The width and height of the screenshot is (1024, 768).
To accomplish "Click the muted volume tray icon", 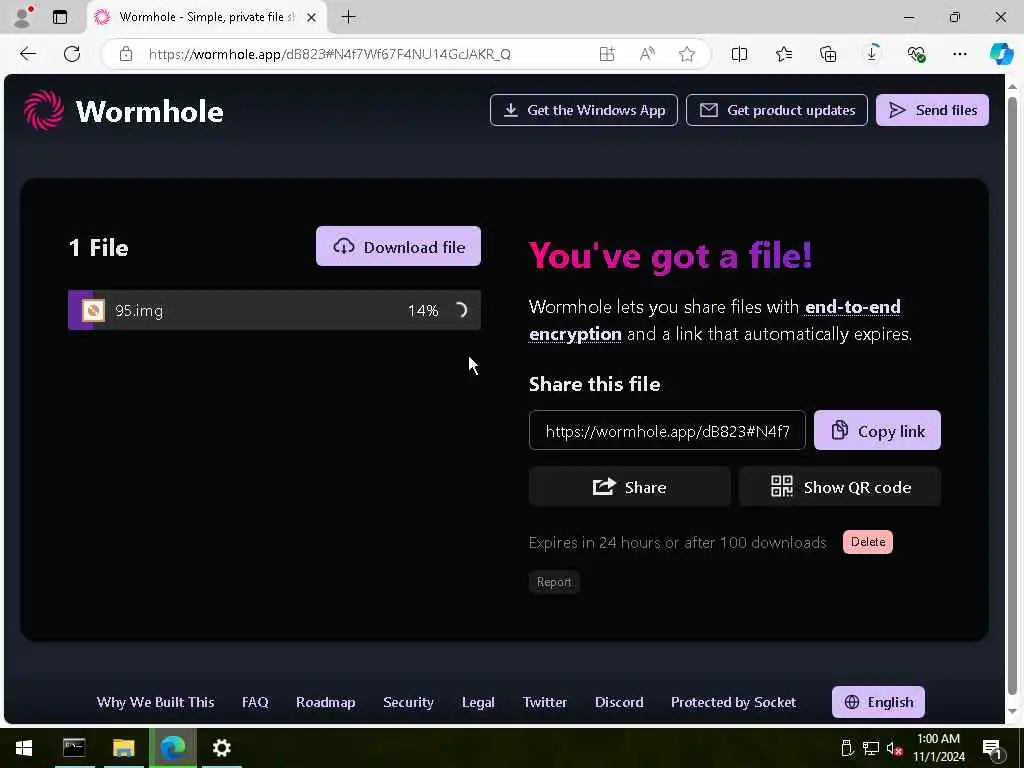I will 894,748.
